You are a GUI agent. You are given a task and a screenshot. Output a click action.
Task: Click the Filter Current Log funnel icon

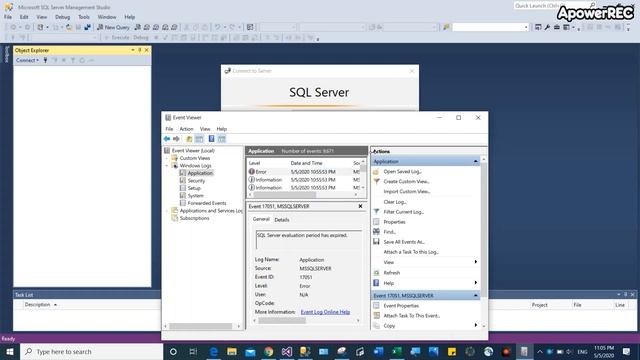click(x=376, y=211)
